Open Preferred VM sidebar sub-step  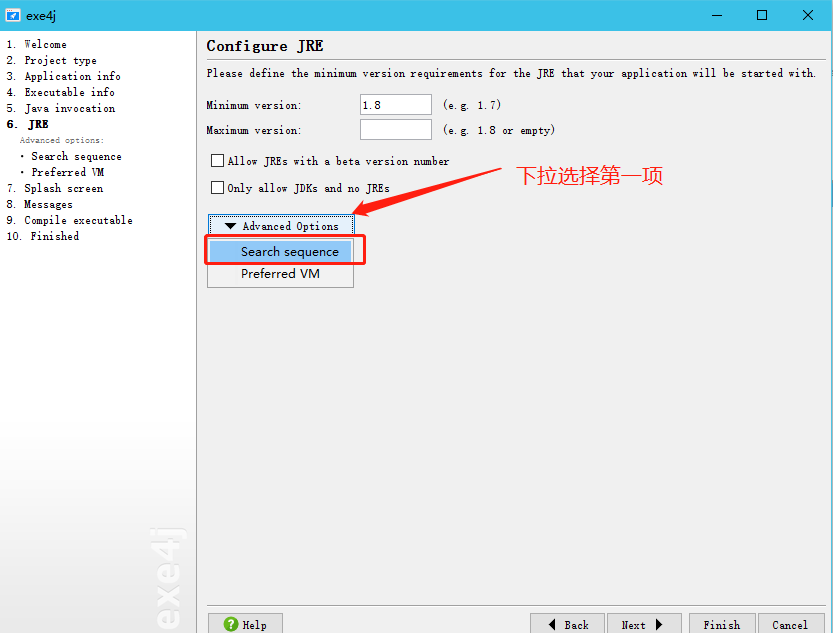click(67, 172)
